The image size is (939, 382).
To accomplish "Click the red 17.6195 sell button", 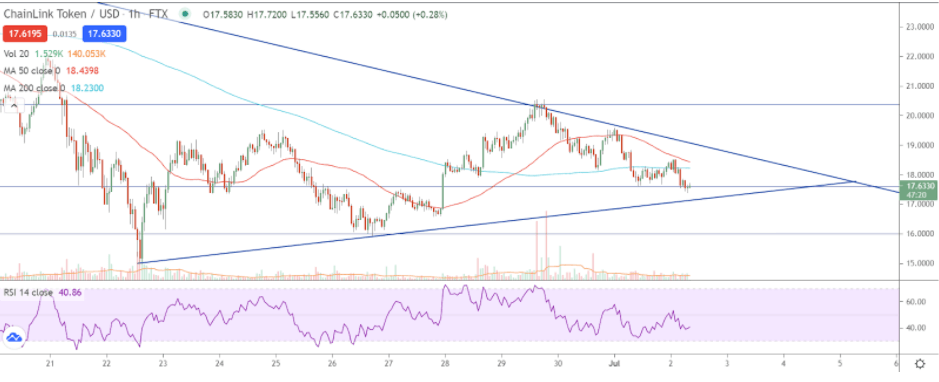I will 25,34.
